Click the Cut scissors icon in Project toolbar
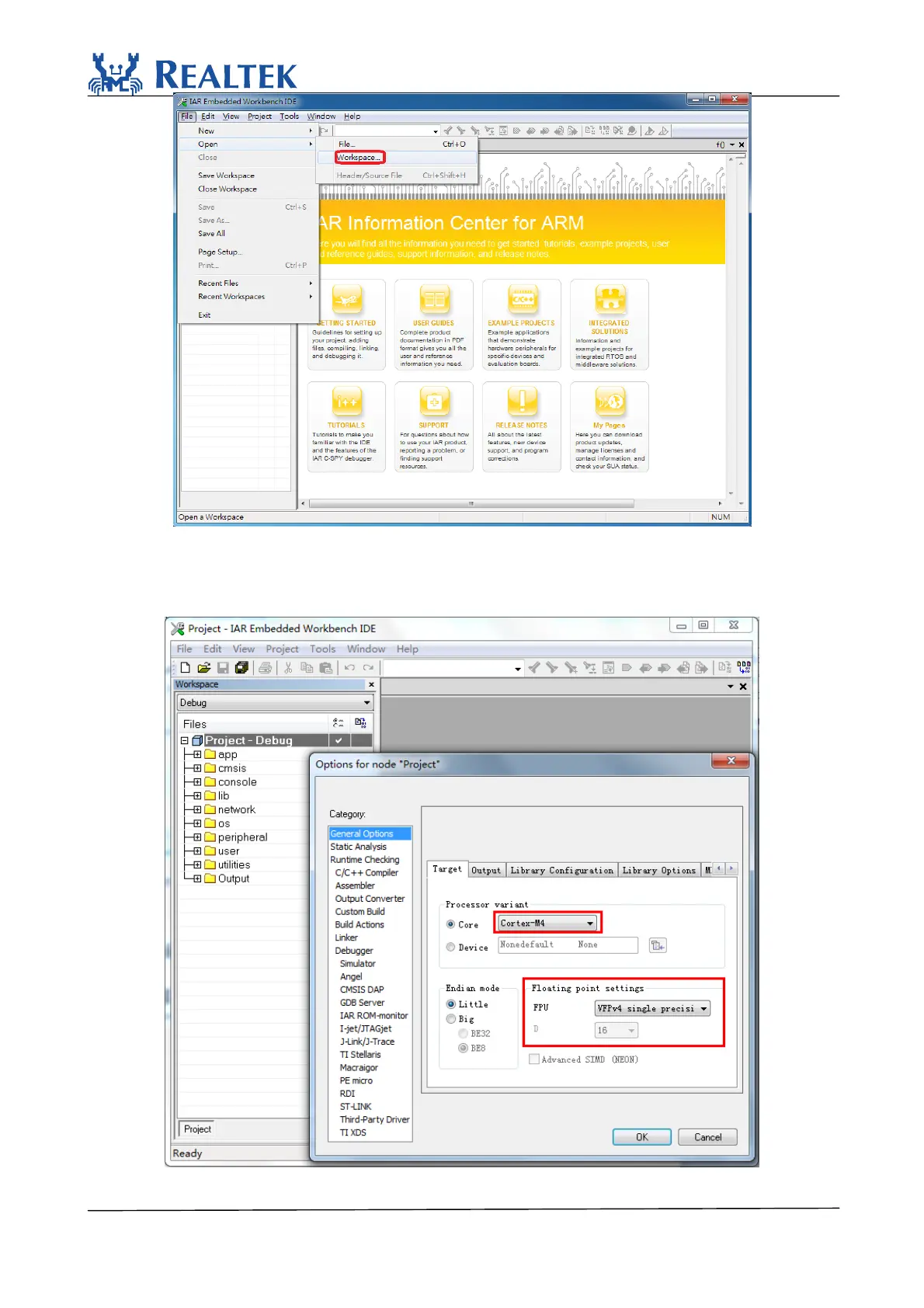924x1308 pixels. click(288, 668)
